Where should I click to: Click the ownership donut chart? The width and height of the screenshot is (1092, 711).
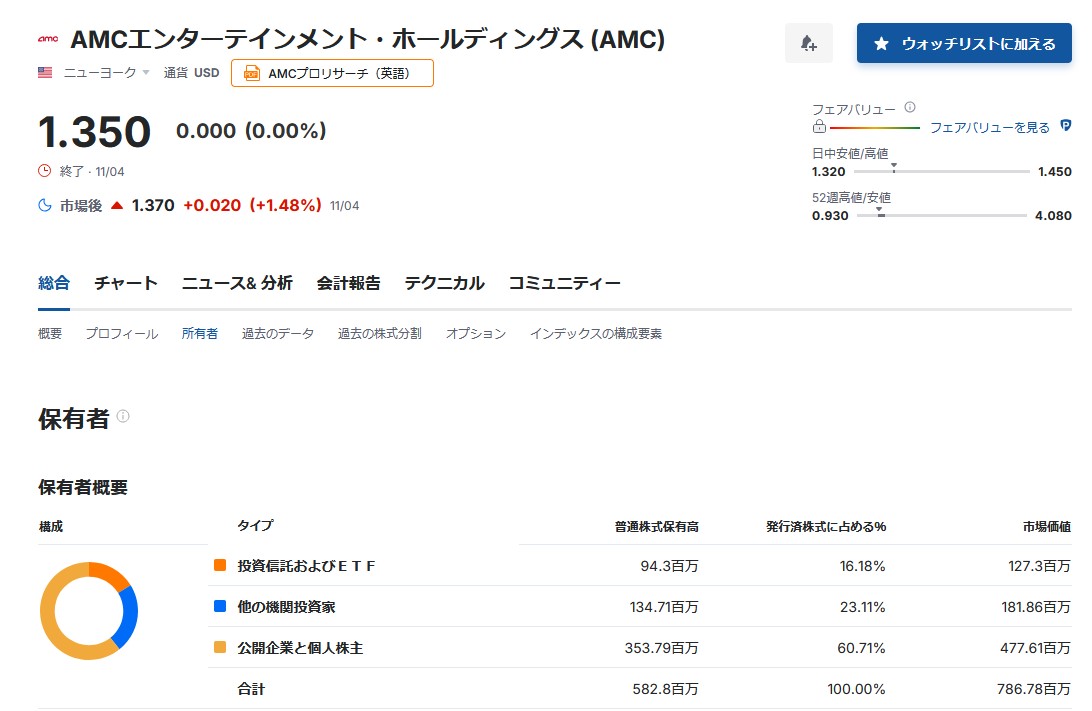[89, 610]
